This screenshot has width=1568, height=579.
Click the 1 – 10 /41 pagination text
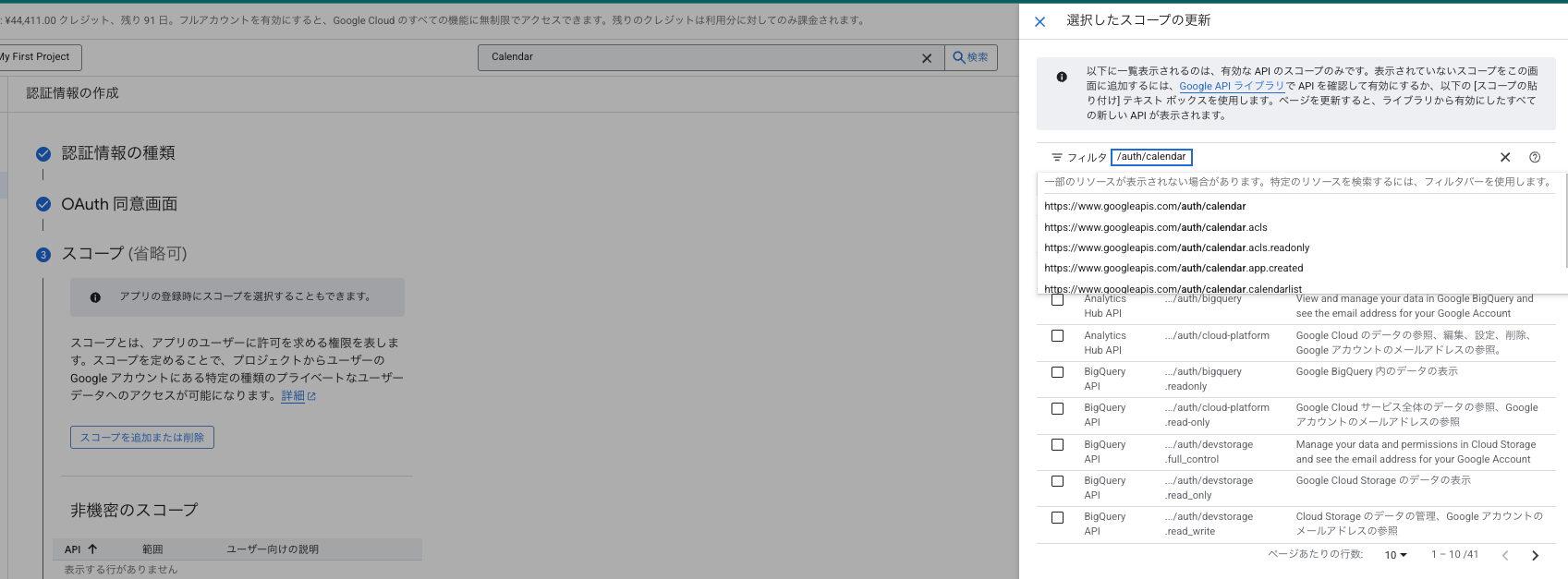click(1454, 555)
